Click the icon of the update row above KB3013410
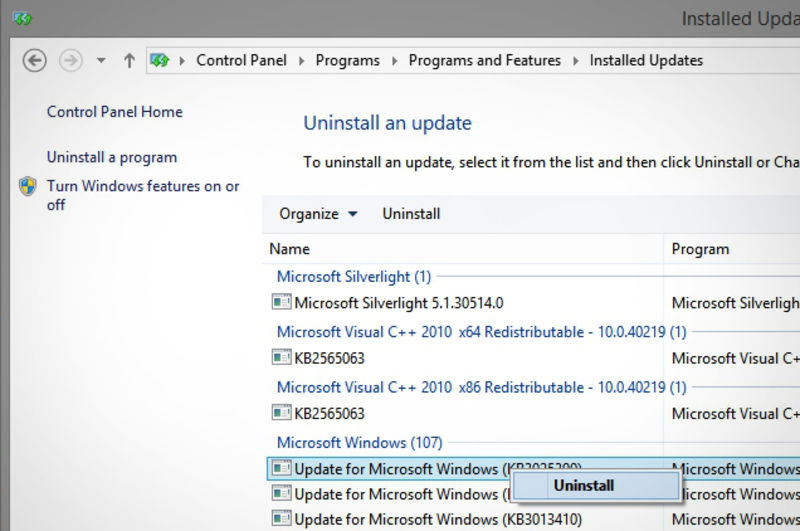Viewport: 800px width, 531px height. pos(281,493)
